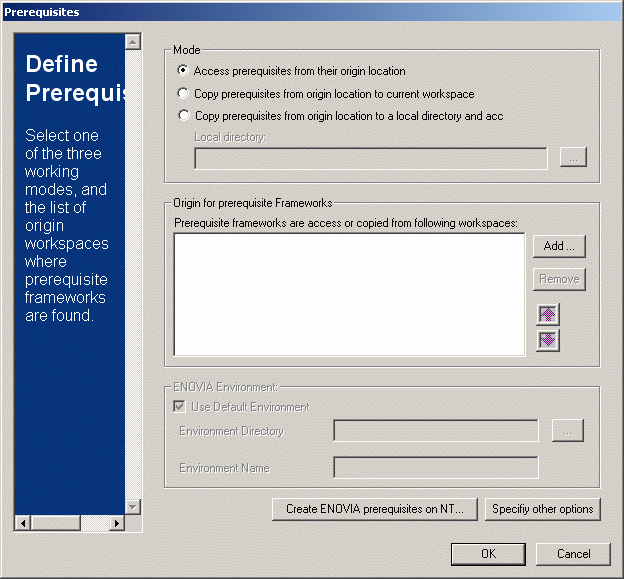624x579 pixels.
Task: Click inside the prerequisite workspaces list box
Action: tap(349, 294)
